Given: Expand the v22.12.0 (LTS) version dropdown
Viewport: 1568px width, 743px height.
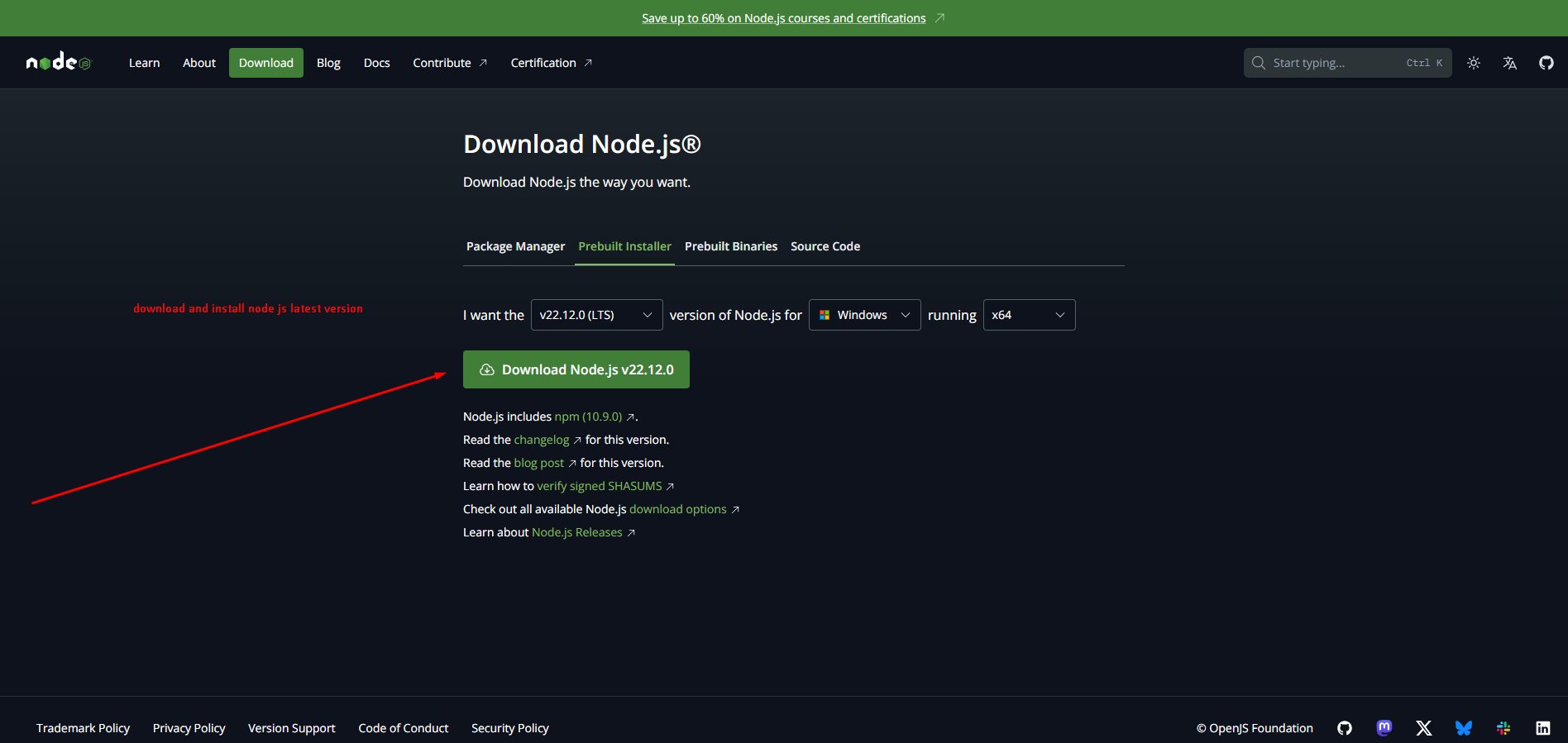Looking at the screenshot, I should click(x=596, y=315).
